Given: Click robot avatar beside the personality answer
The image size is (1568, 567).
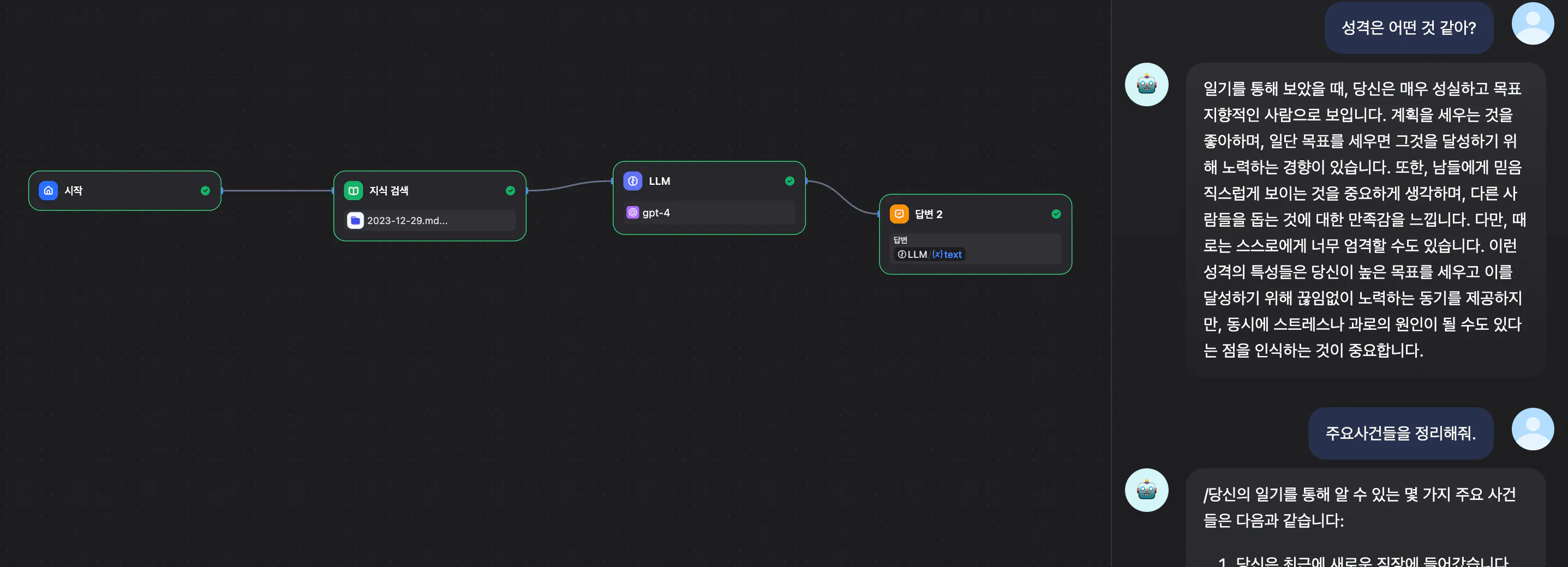Looking at the screenshot, I should [1146, 85].
